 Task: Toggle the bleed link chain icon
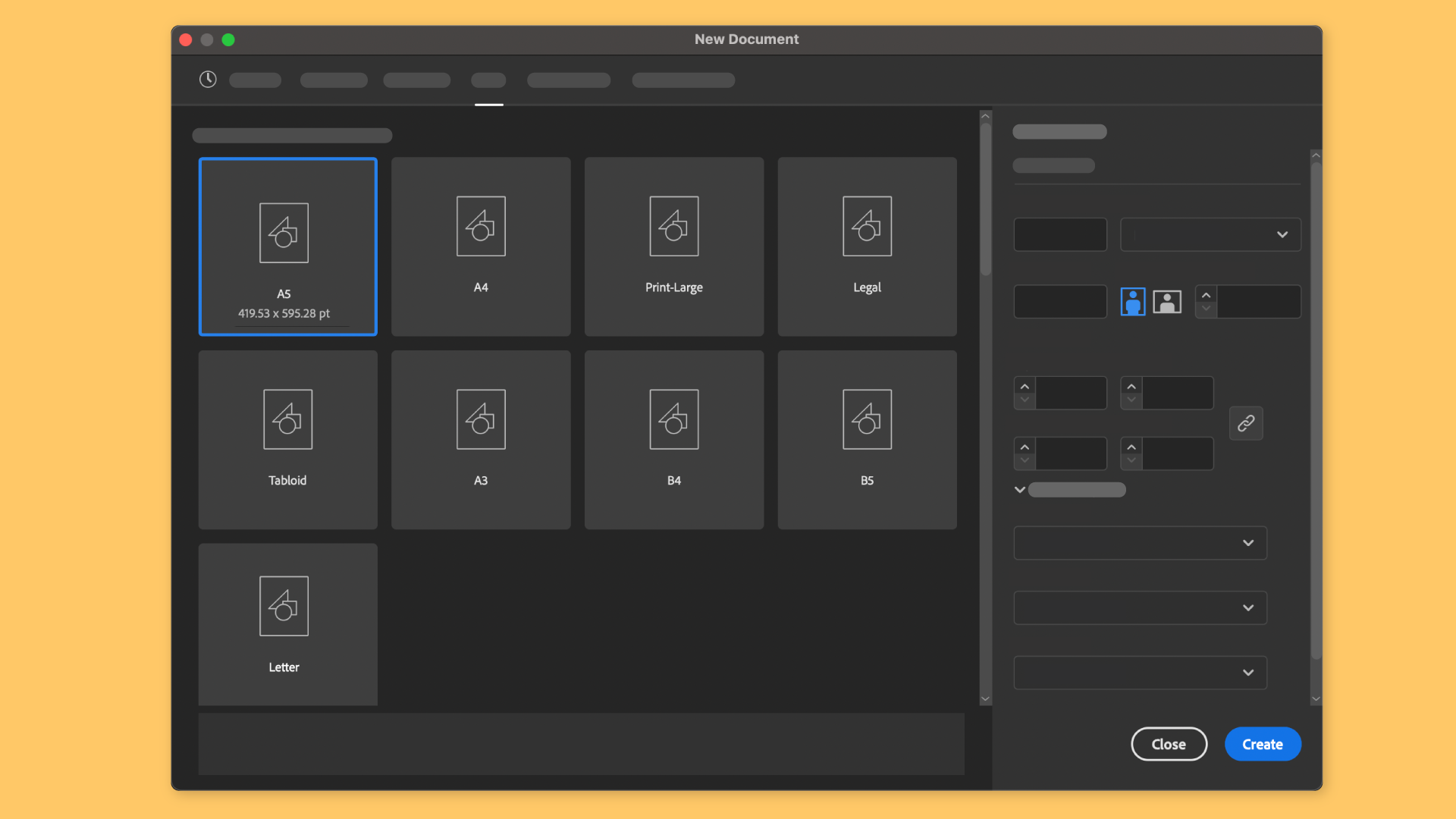point(1246,423)
